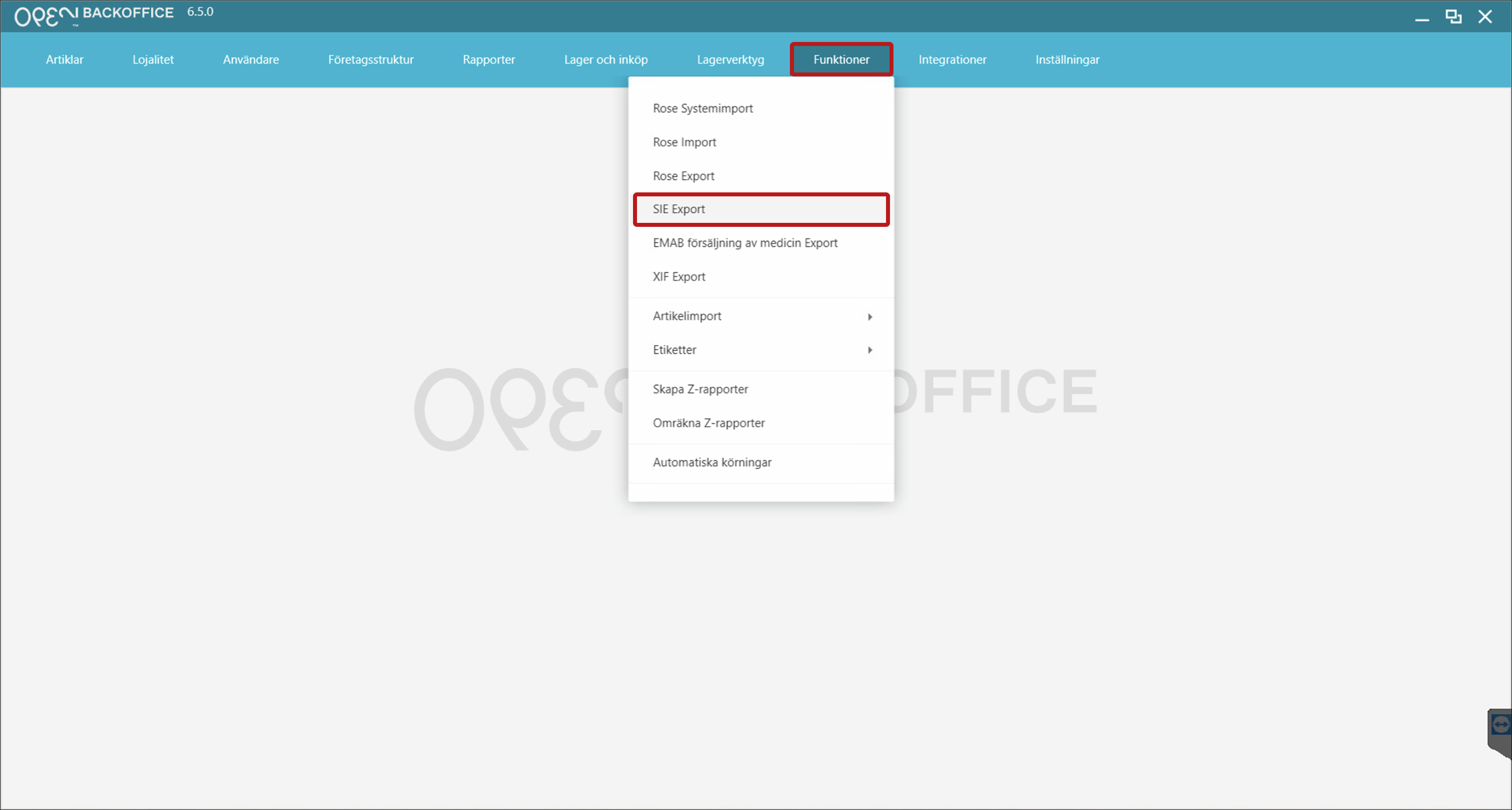Select SIE Export in the menu

coord(760,209)
